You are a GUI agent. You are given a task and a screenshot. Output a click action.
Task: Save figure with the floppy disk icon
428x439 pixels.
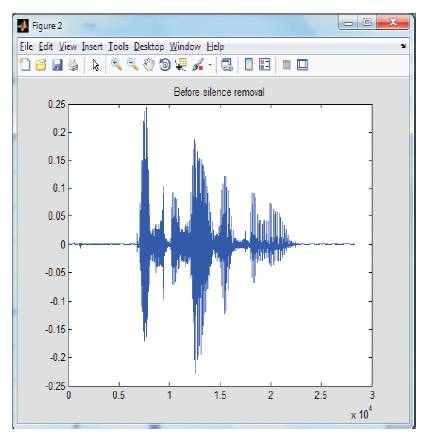57,65
